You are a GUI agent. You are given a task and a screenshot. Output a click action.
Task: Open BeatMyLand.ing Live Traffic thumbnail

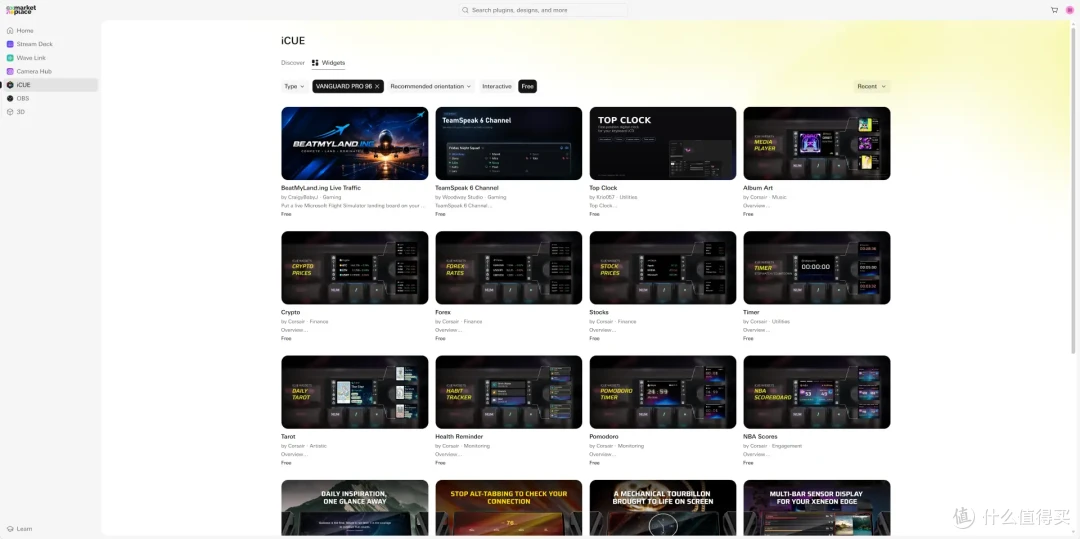click(x=355, y=143)
